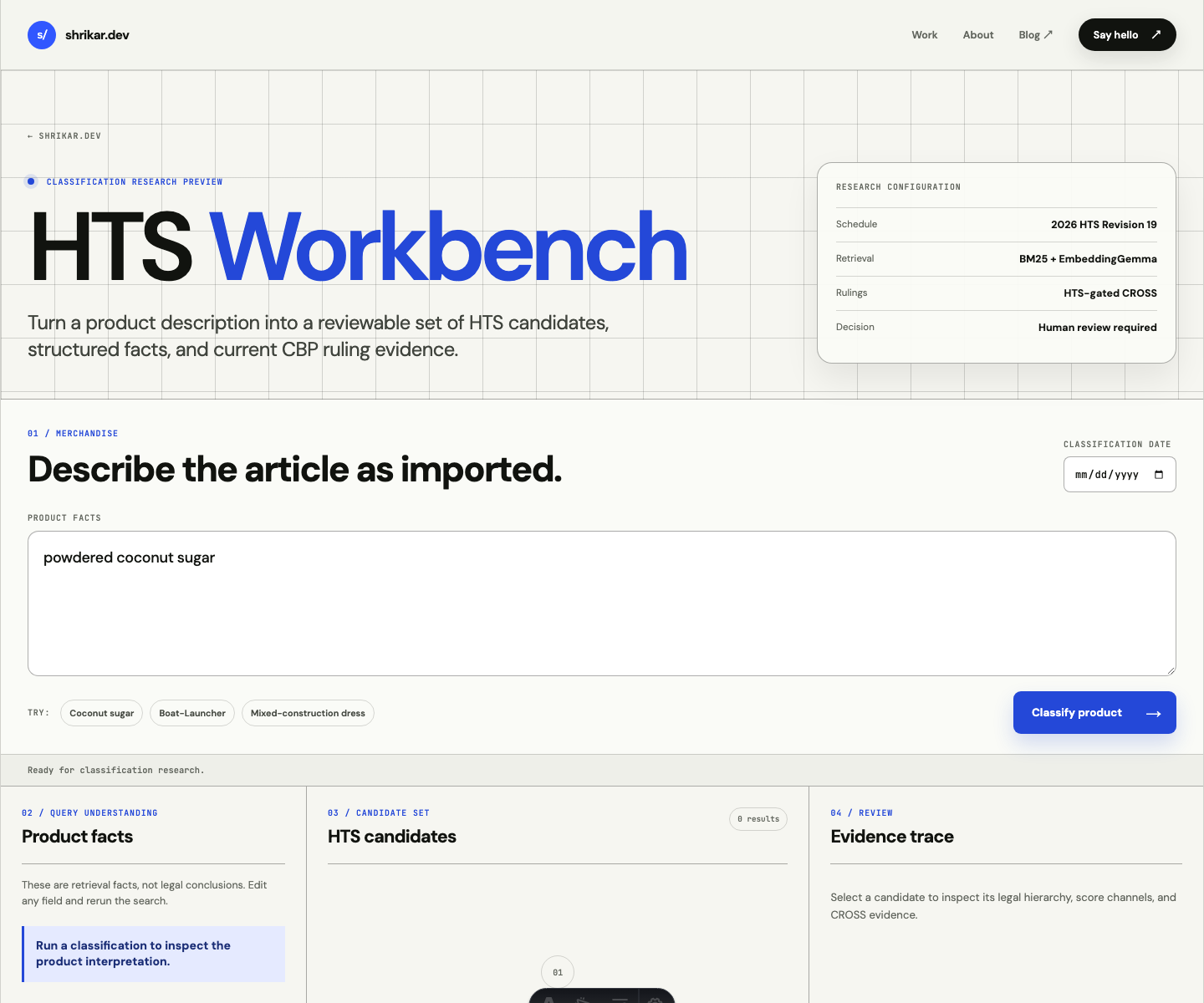
Task: Open the calendar picker icon in the date field
Action: [1159, 475]
